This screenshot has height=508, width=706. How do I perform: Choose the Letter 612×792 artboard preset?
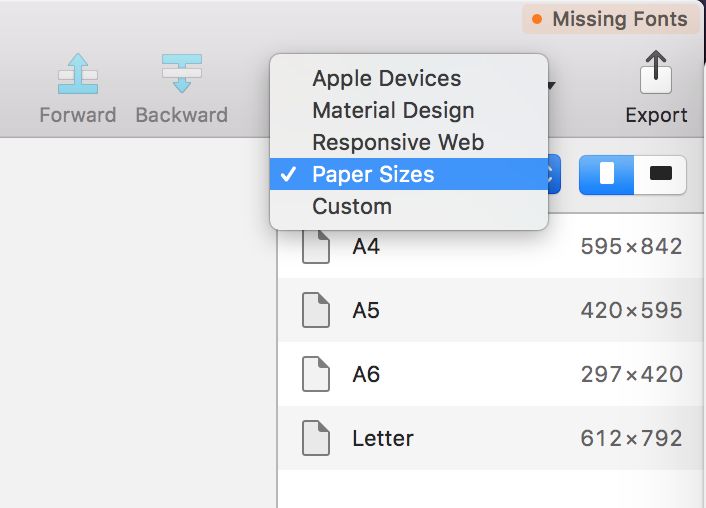[490, 438]
